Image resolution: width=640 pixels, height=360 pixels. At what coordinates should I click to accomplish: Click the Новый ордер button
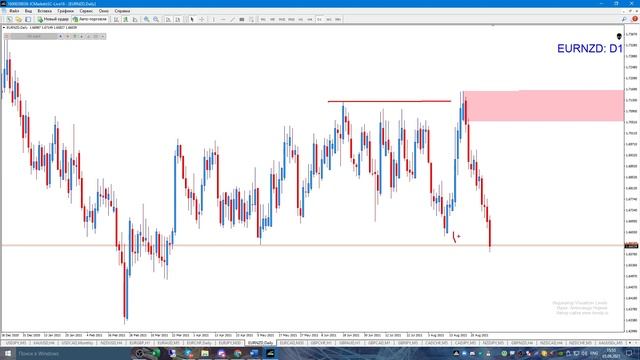point(53,19)
